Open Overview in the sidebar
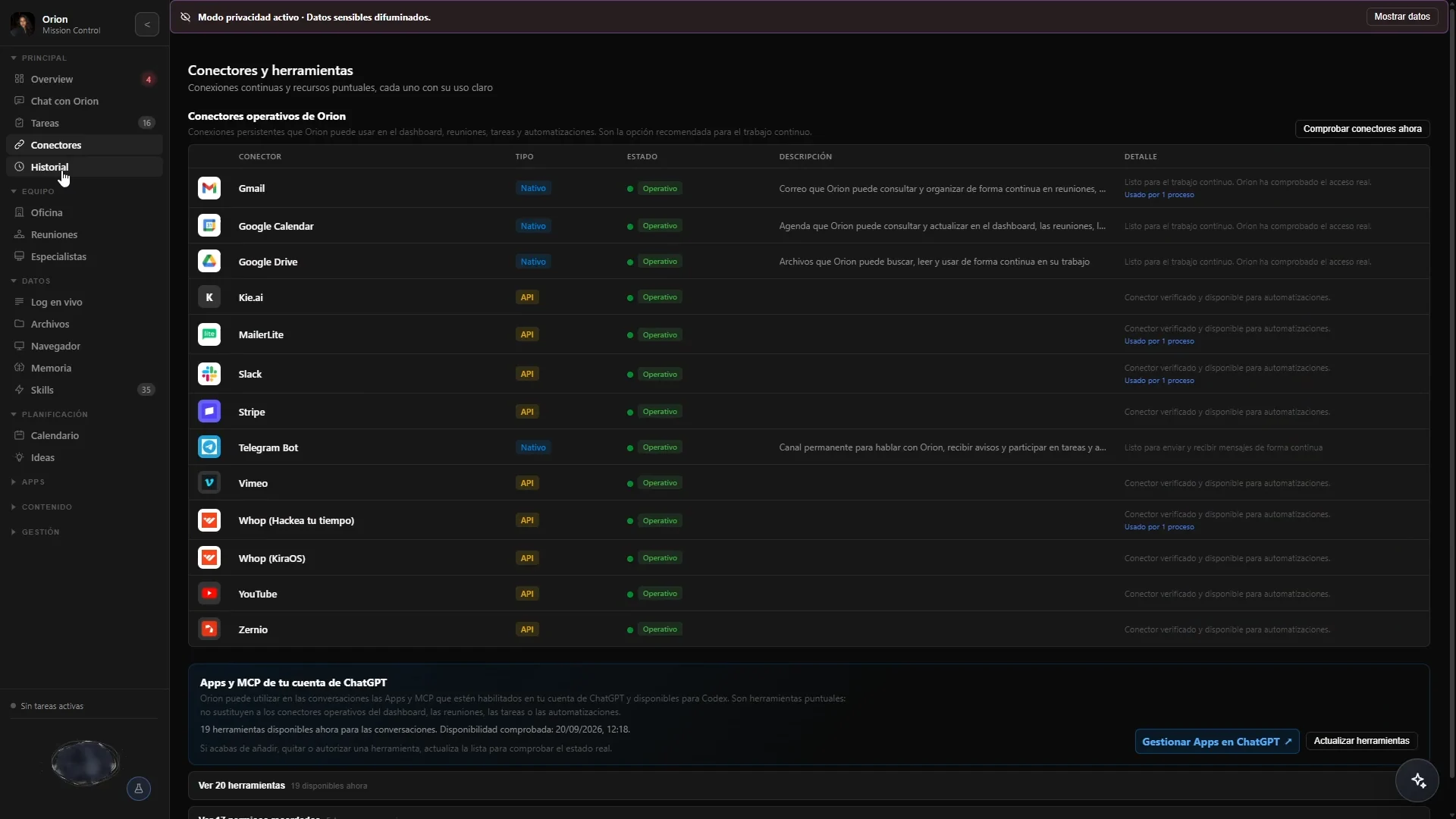Image resolution: width=1456 pixels, height=819 pixels. click(x=84, y=79)
